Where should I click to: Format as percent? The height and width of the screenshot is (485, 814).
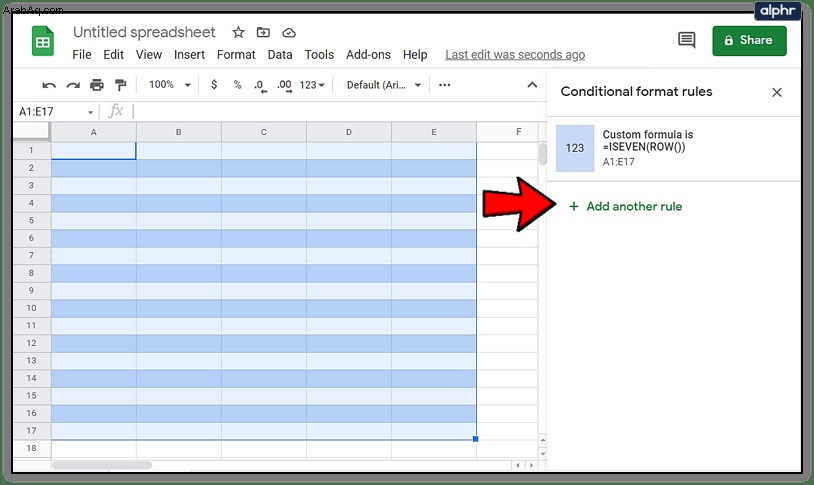(237, 85)
